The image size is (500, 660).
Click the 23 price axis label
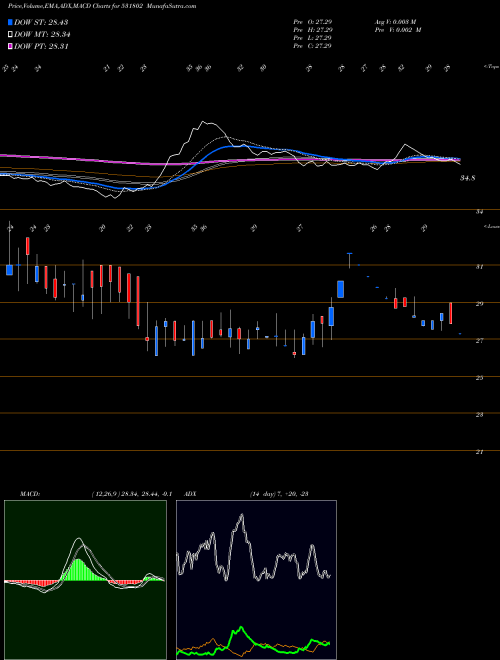click(479, 415)
